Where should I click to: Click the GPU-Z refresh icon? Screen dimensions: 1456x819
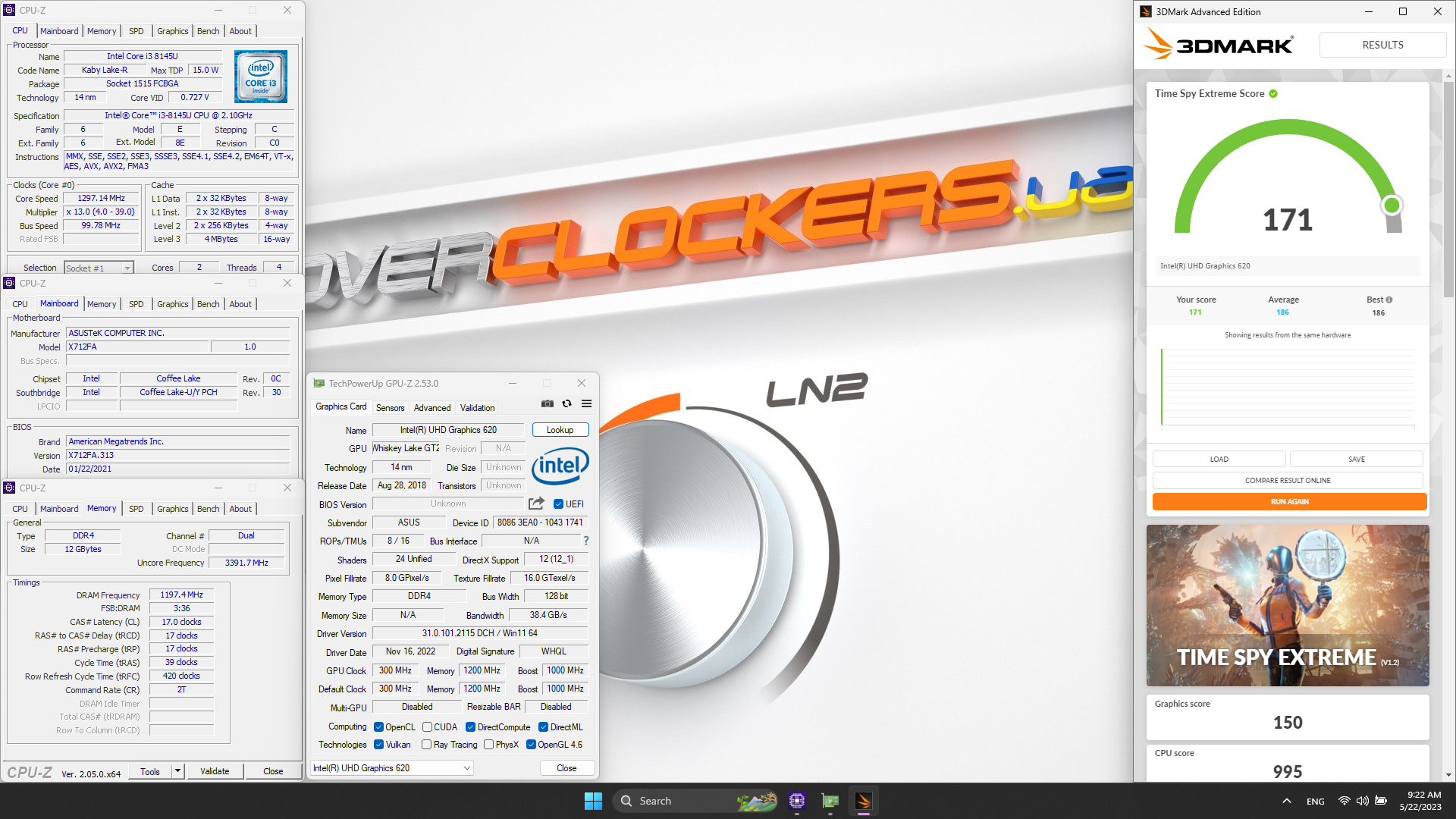tap(566, 404)
